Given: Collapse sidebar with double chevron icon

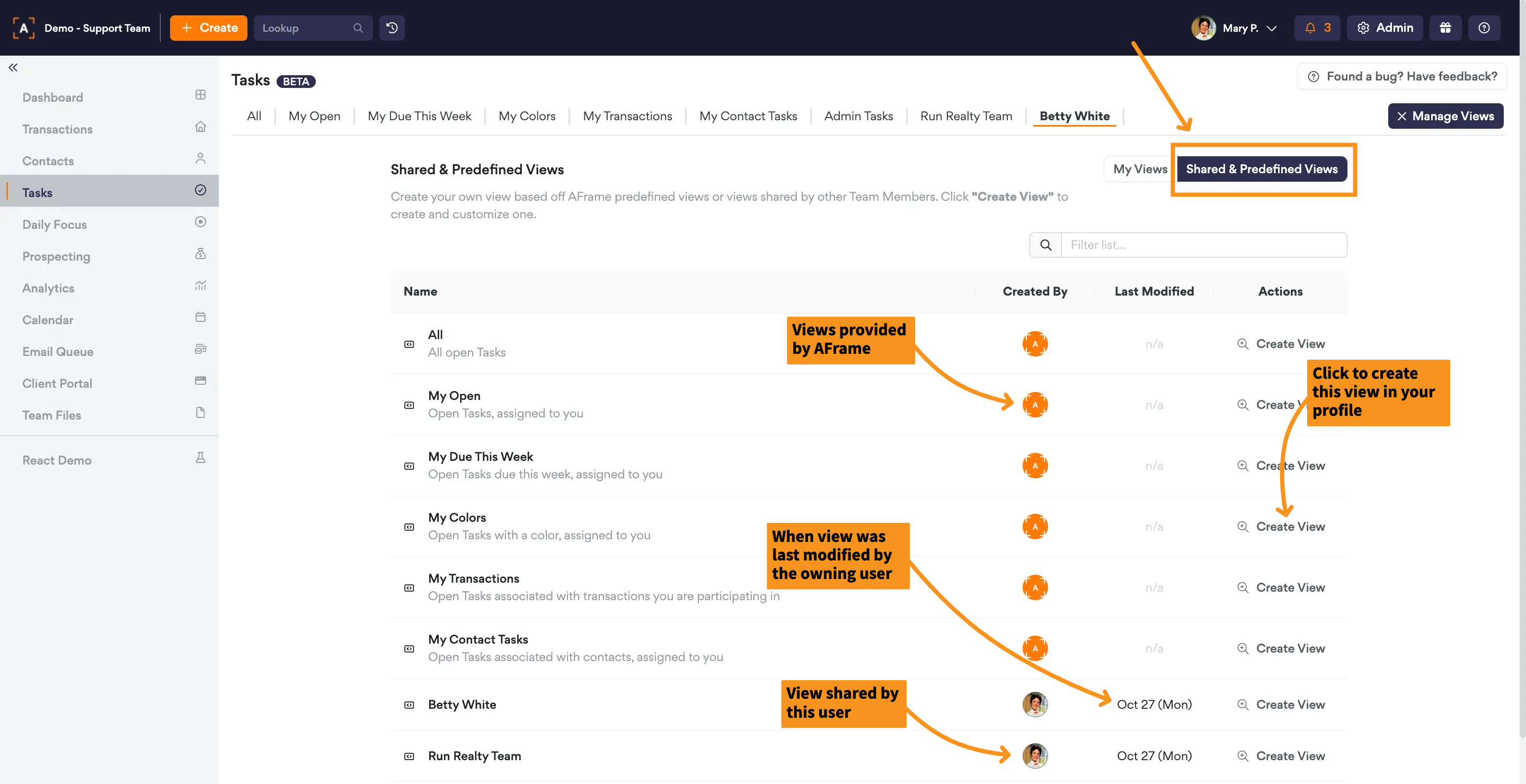Looking at the screenshot, I should 13,67.
